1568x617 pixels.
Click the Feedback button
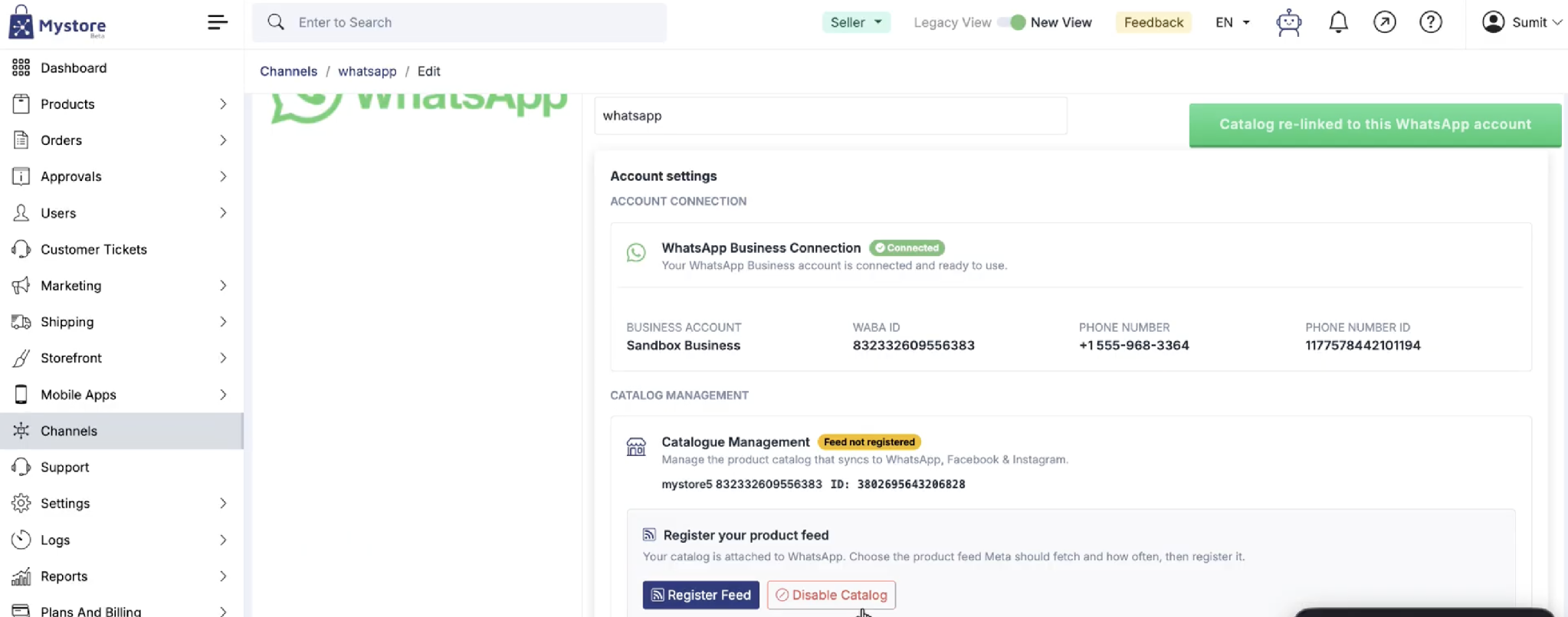click(1153, 22)
